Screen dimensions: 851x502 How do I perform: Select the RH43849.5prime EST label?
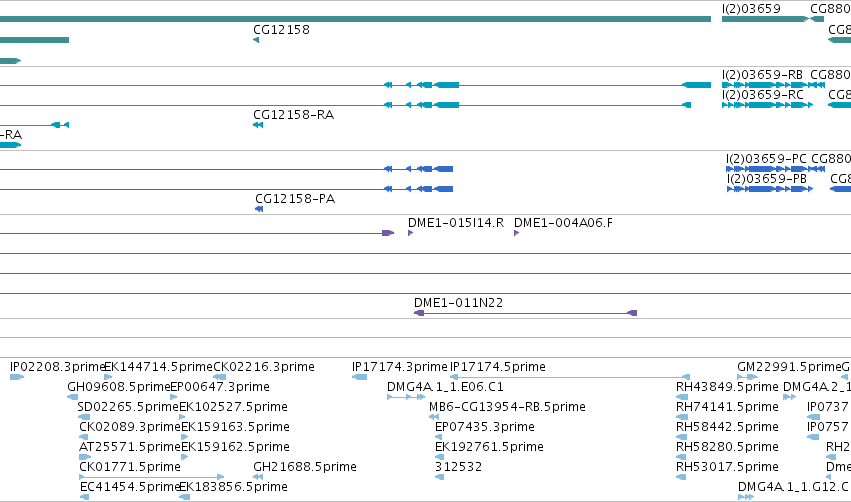click(727, 387)
